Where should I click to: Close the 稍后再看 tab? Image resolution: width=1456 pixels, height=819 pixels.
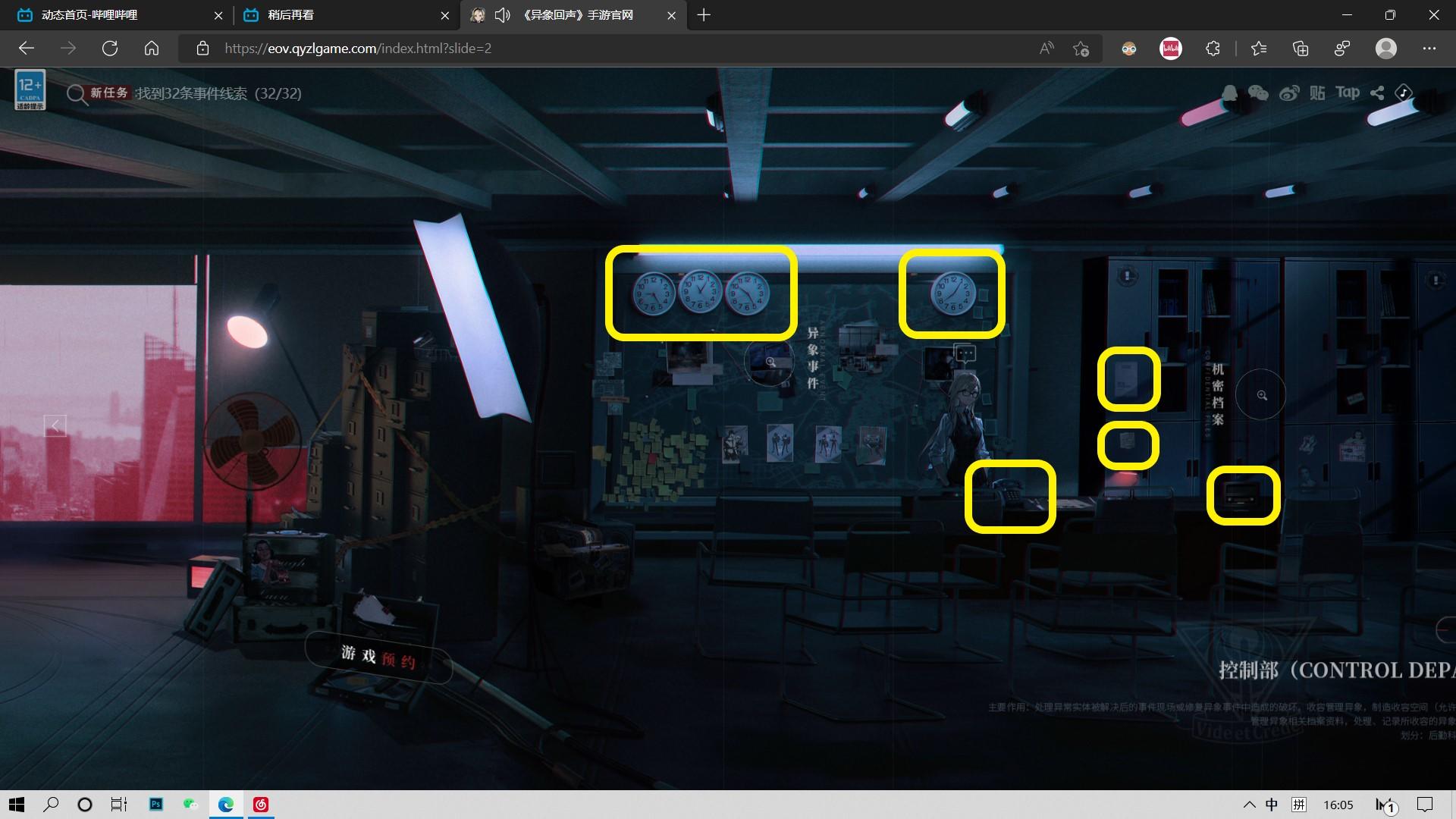[445, 15]
